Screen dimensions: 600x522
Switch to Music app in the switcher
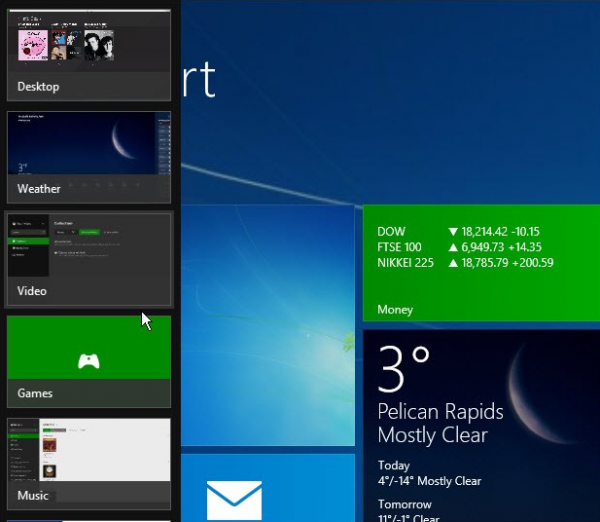(x=33, y=495)
